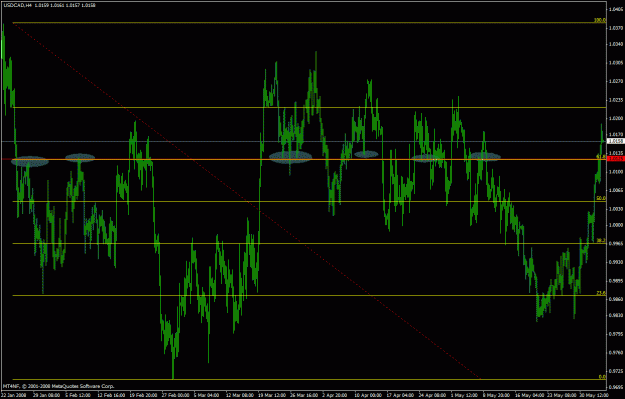Viewport: 625px width, 399px height.
Task: Click the 1.0235 price axis label
Action: 616,100
